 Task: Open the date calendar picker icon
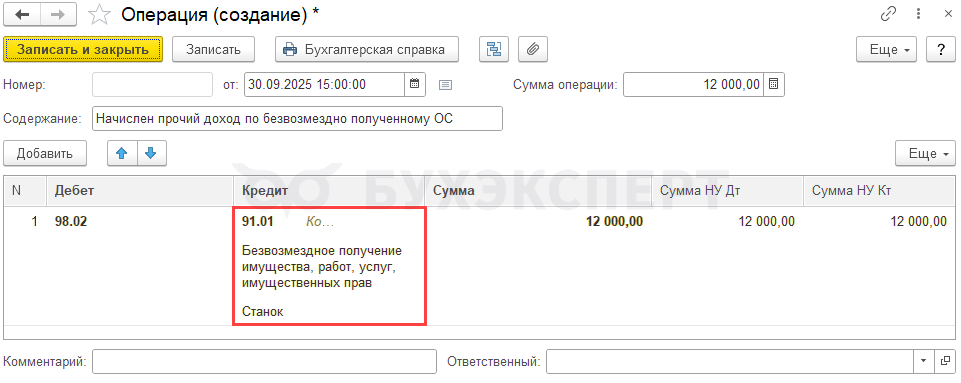tap(414, 84)
